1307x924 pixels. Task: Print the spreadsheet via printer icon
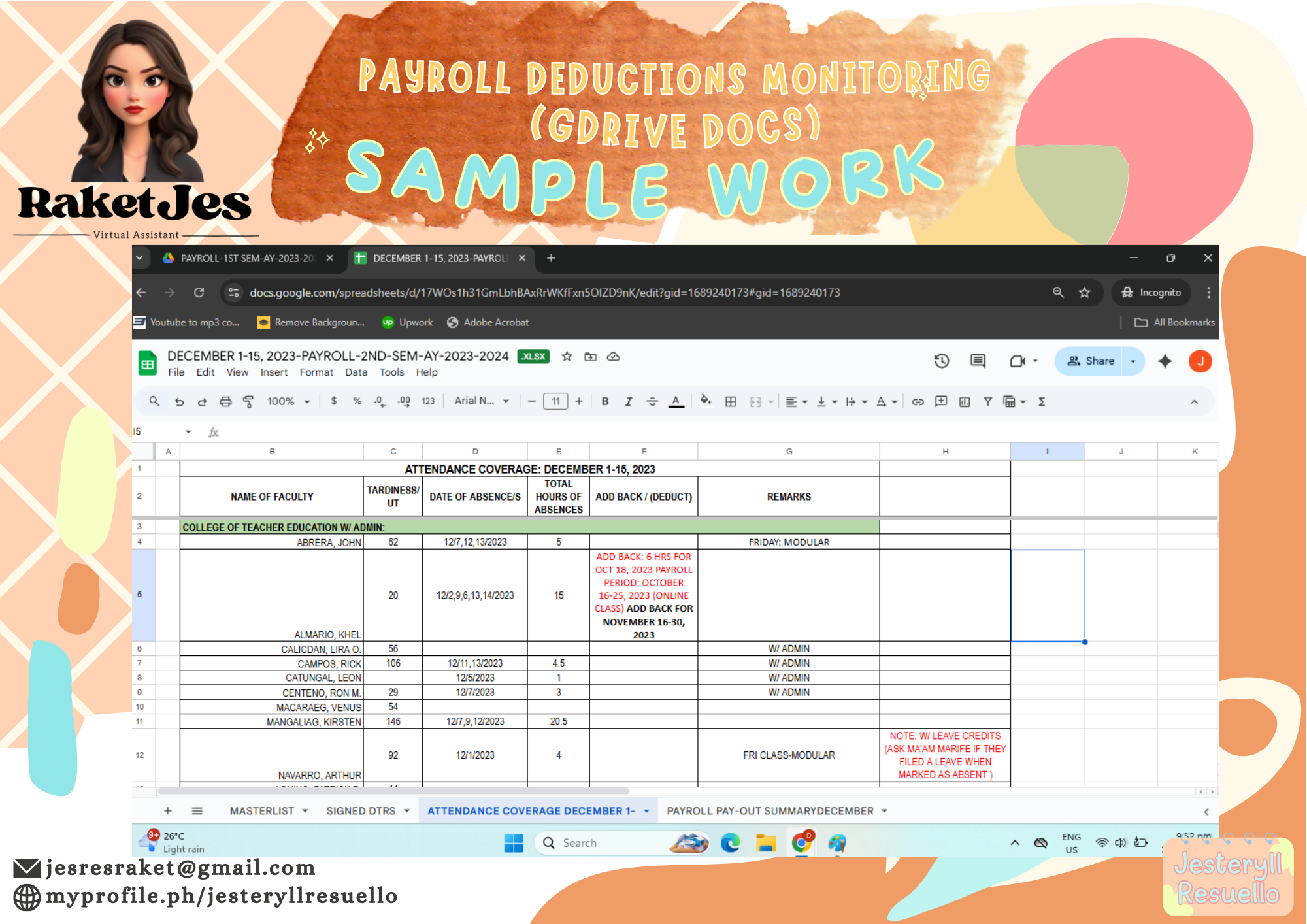225,401
